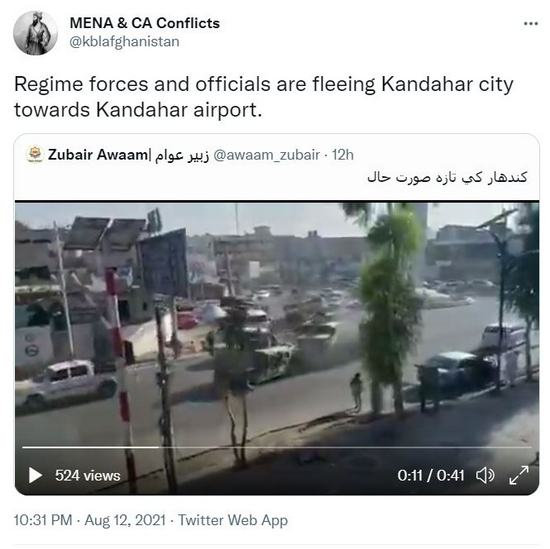Open the quoted tweet Pashto caption text
550x549 pixels.
pyautogui.click(x=447, y=177)
